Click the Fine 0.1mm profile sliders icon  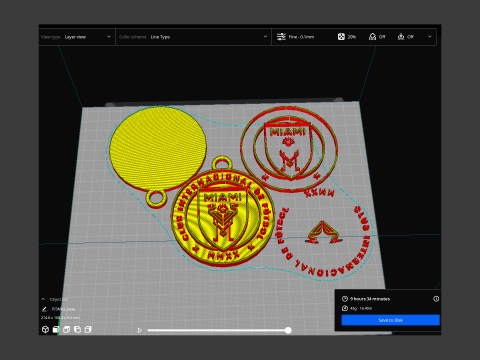[281, 37]
